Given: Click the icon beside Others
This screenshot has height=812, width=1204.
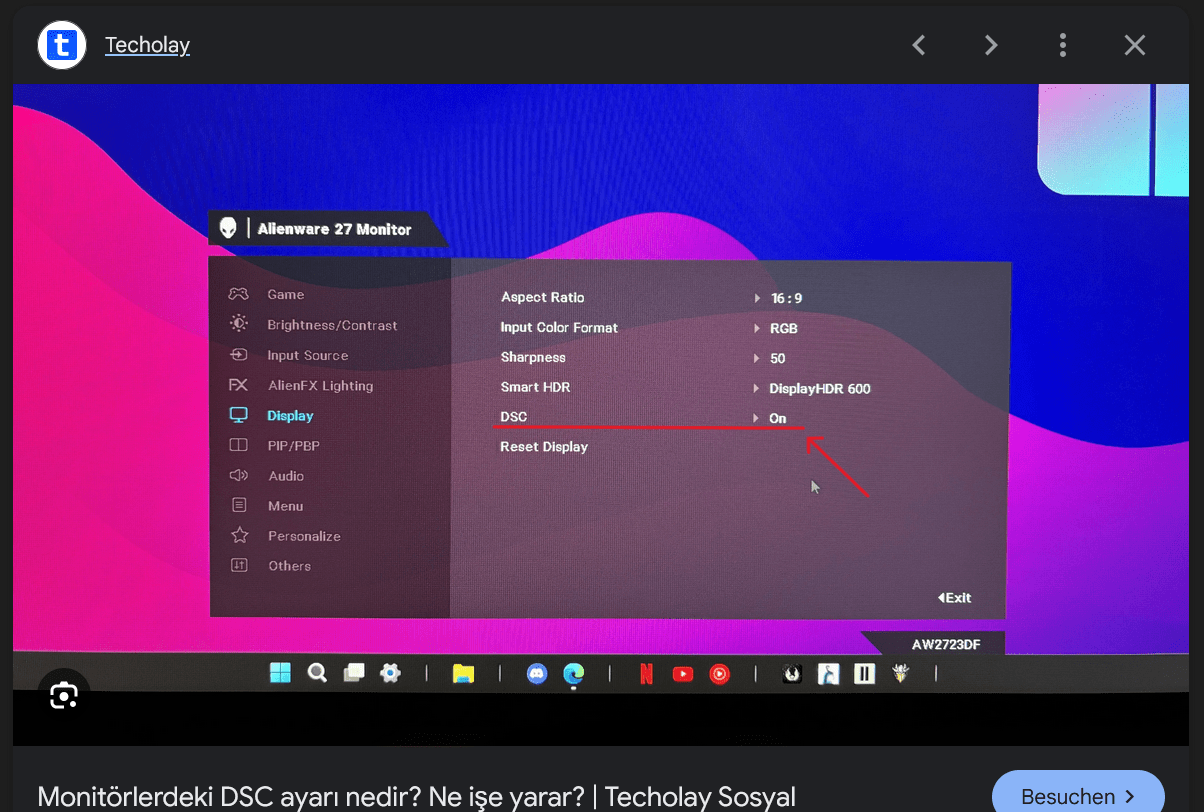Looking at the screenshot, I should point(239,565).
